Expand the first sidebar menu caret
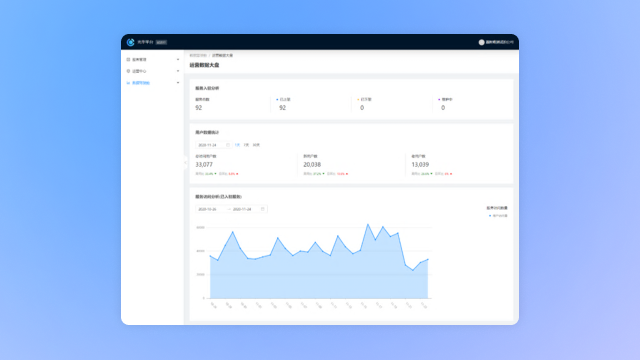The height and width of the screenshot is (360, 640). click(178, 60)
